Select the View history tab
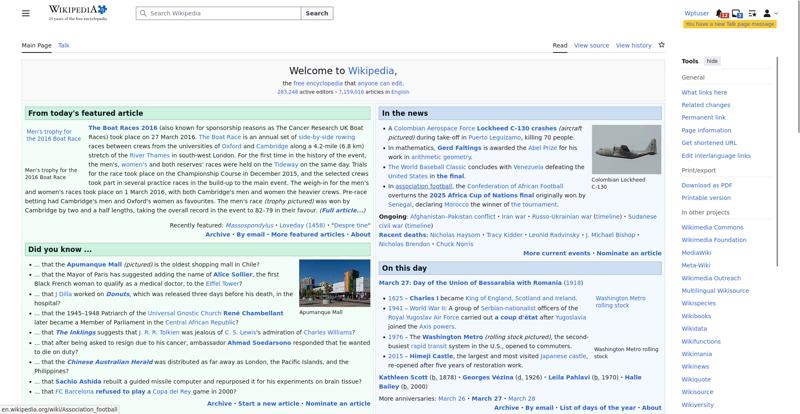This screenshot has width=800, height=414. click(633, 45)
